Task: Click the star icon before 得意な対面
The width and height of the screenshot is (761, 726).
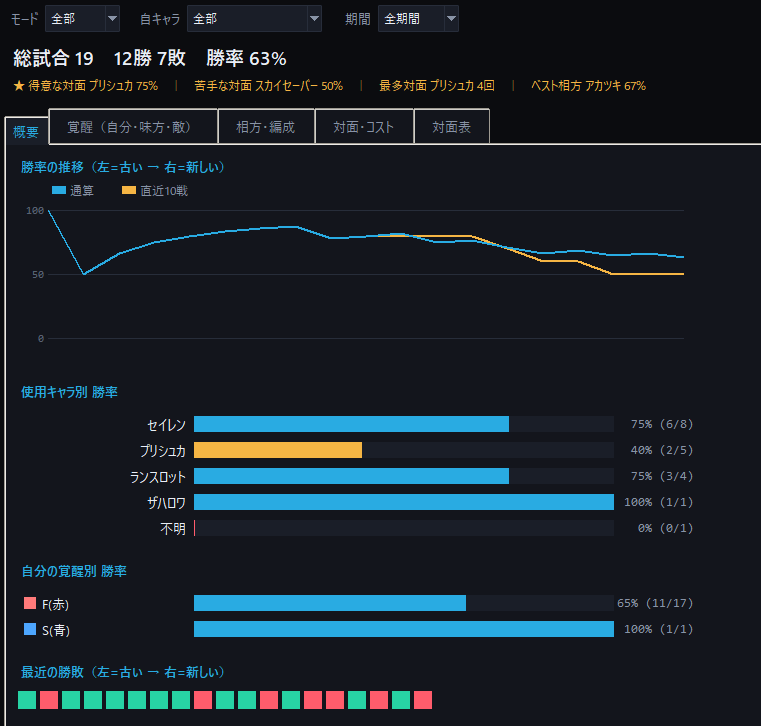Action: [x=18, y=86]
